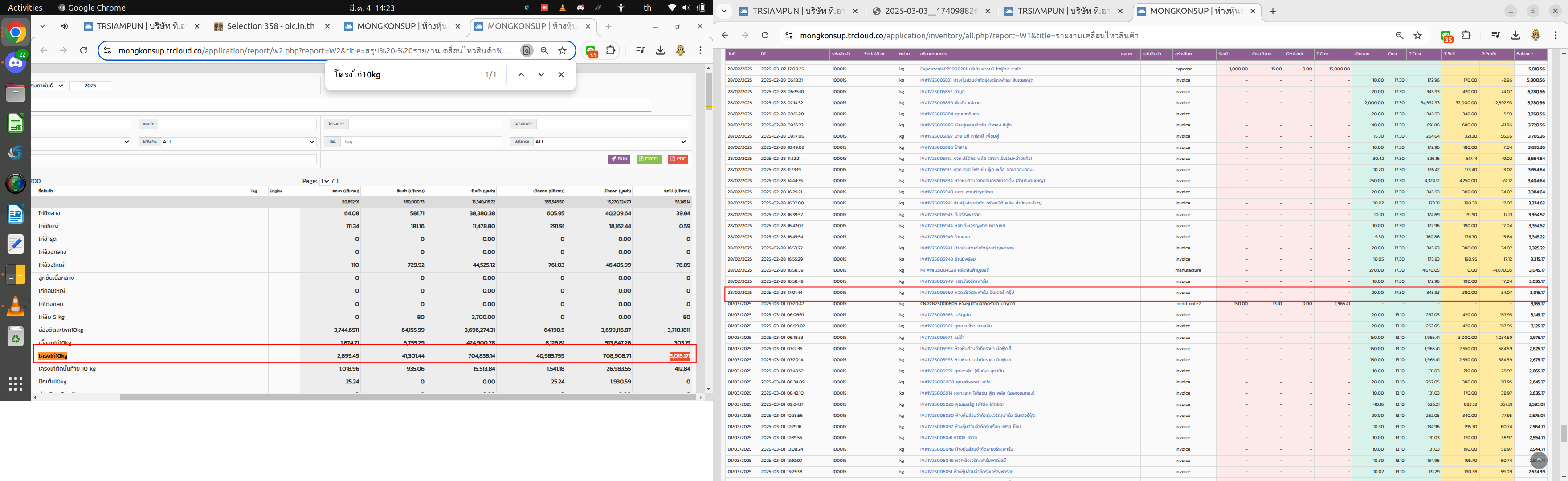Select the ไก่สับ 5 kg row name
The width and height of the screenshot is (1568, 481).
[x=51, y=317]
